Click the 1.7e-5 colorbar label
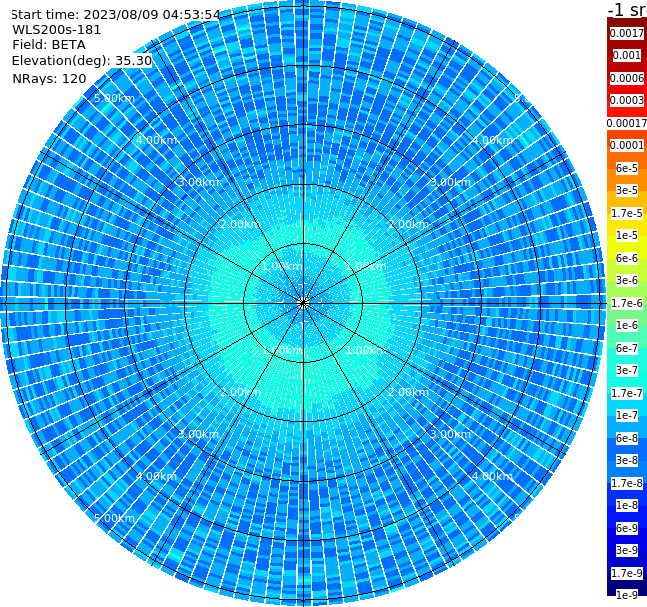 pyautogui.click(x=627, y=213)
